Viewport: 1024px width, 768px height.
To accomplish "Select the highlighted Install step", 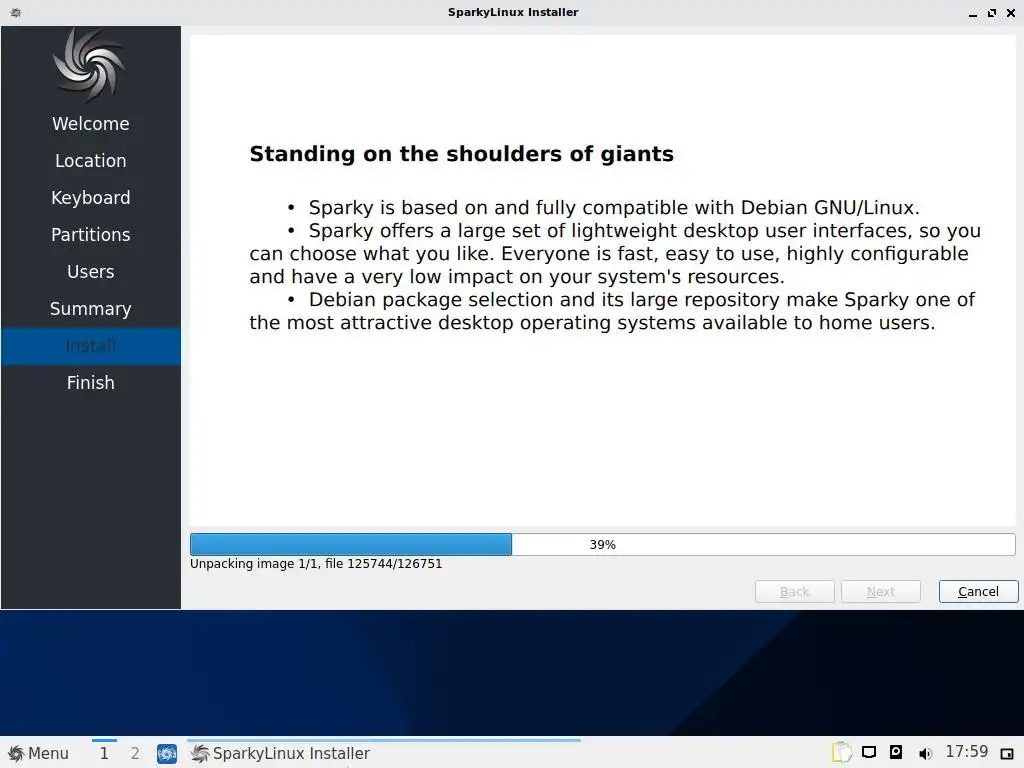I will 91,345.
